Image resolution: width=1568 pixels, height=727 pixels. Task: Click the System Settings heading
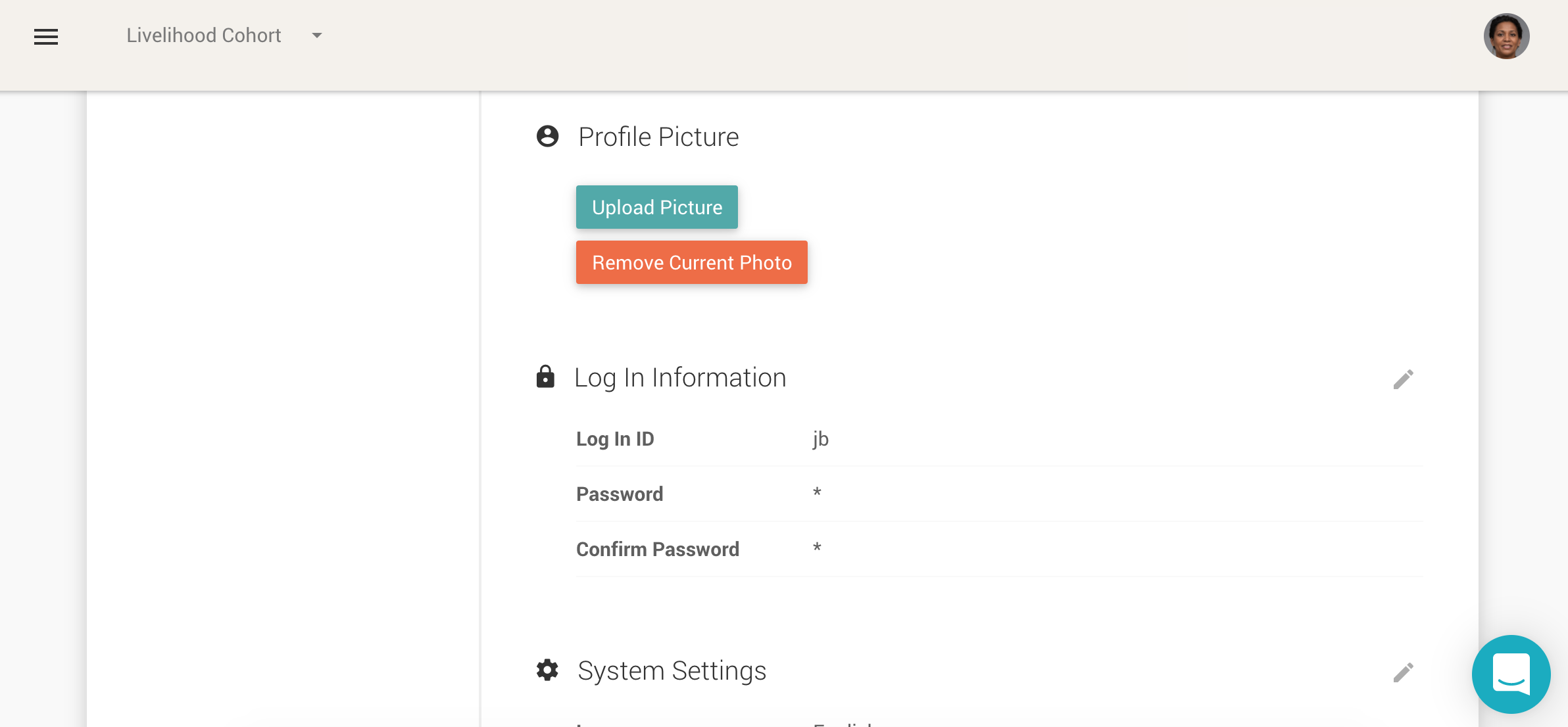(x=672, y=671)
